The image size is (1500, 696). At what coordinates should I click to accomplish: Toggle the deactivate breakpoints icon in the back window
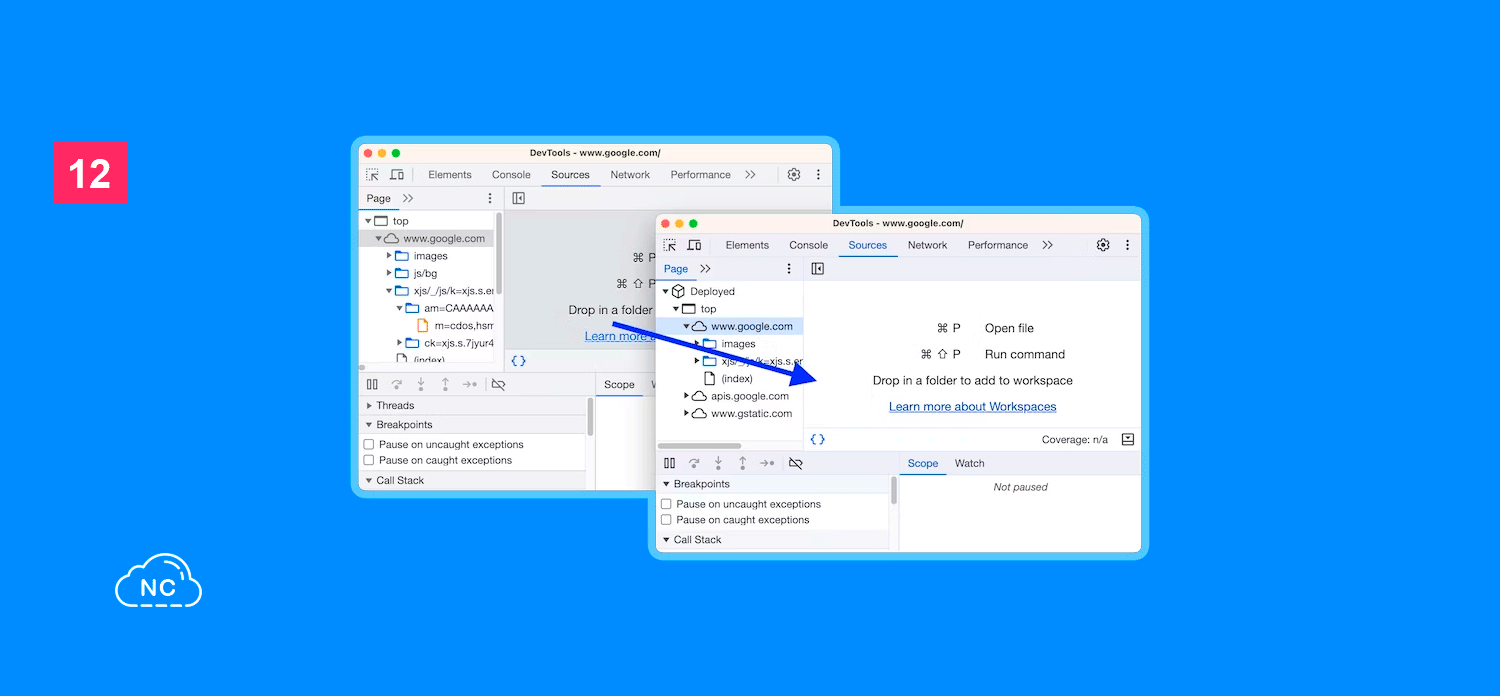[x=498, y=384]
